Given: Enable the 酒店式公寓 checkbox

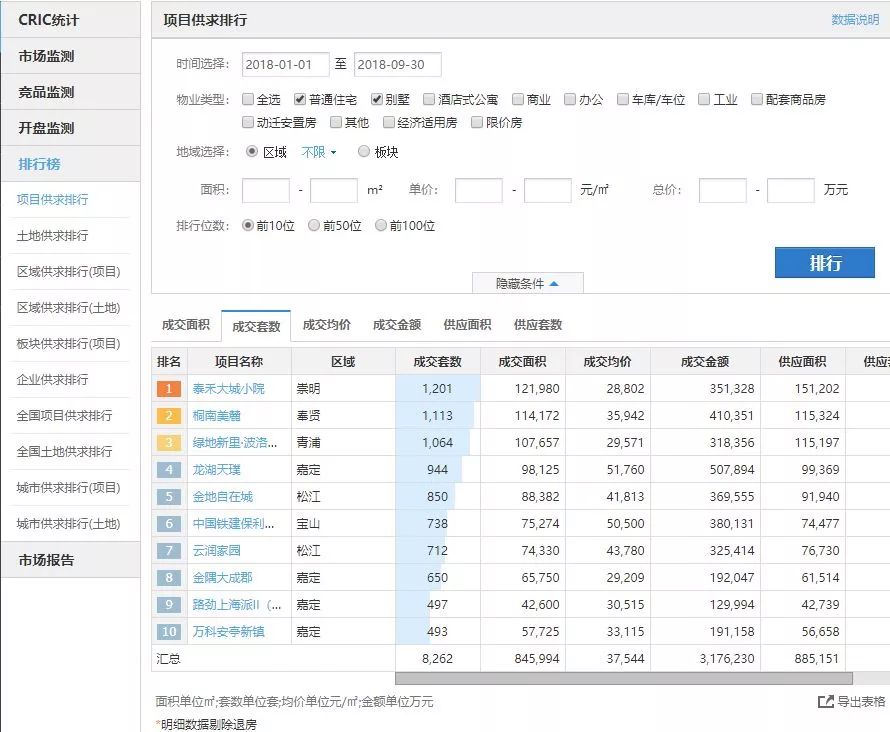Looking at the screenshot, I should (429, 100).
